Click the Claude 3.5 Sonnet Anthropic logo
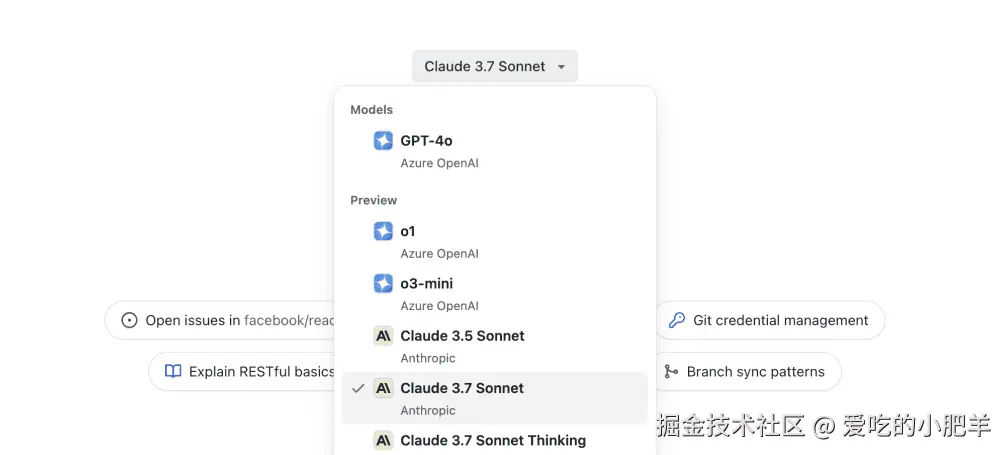 click(x=383, y=336)
